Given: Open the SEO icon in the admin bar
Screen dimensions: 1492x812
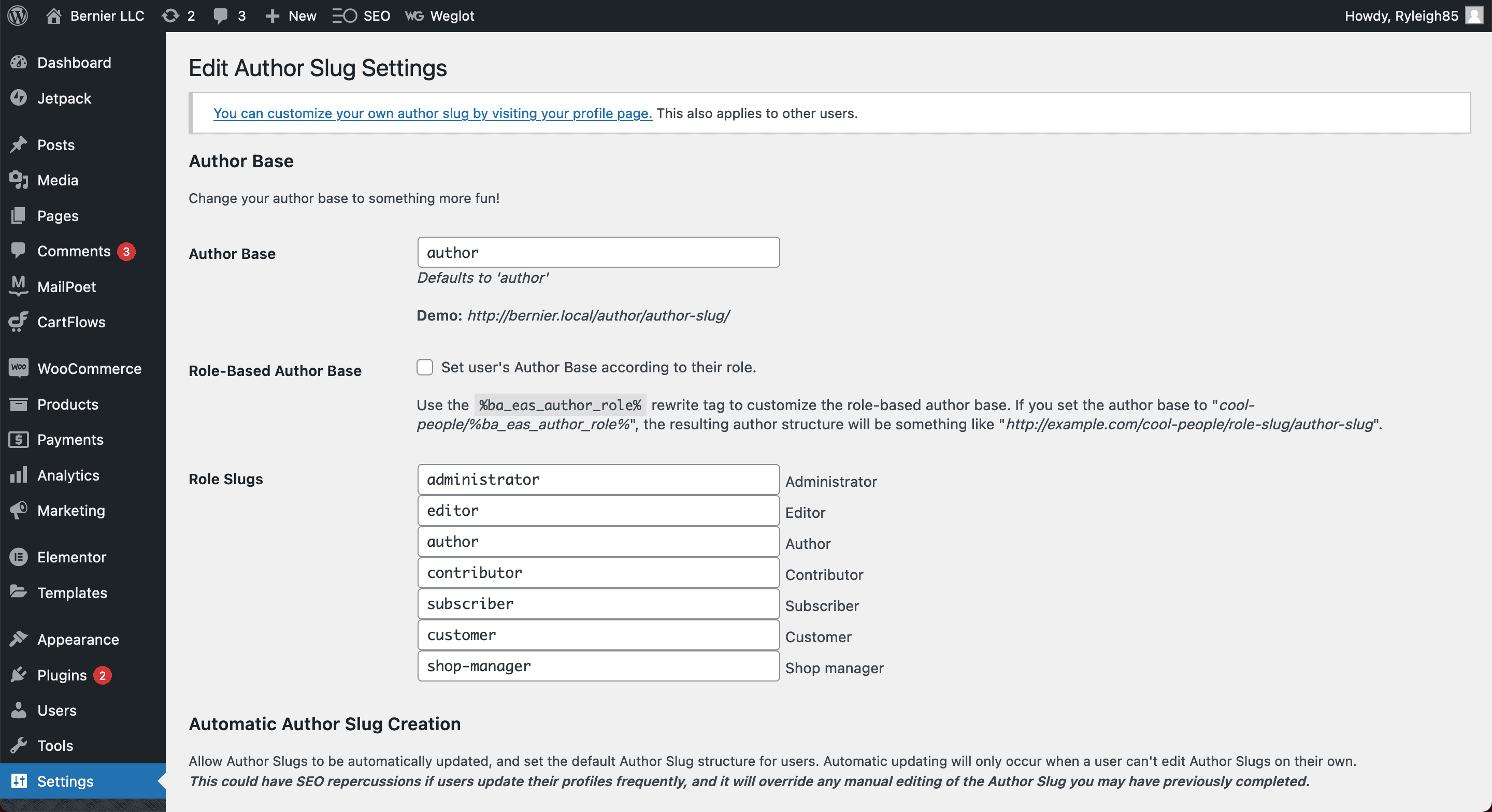Looking at the screenshot, I should click(x=344, y=16).
